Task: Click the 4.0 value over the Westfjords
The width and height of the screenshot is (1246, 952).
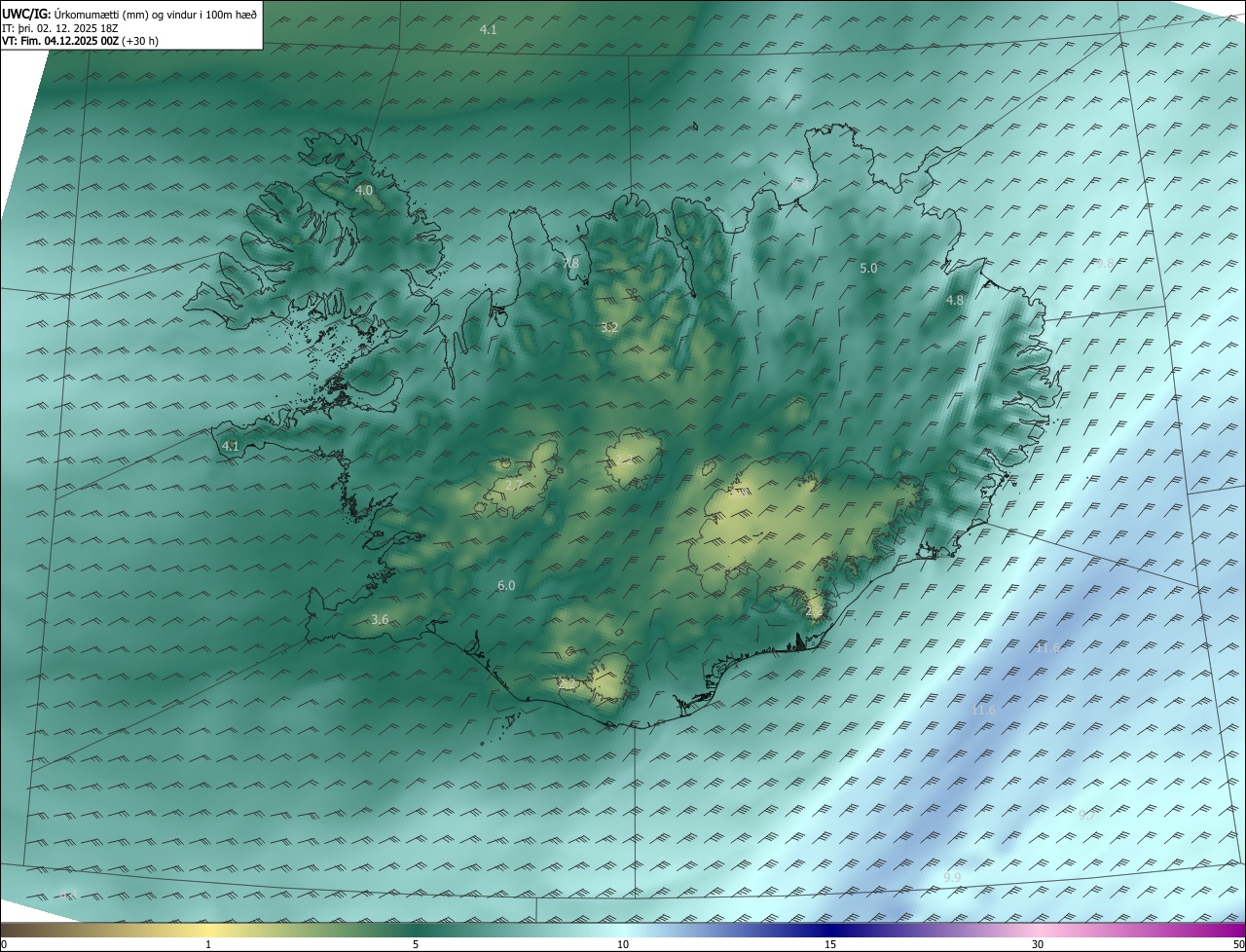Action: click(x=364, y=190)
